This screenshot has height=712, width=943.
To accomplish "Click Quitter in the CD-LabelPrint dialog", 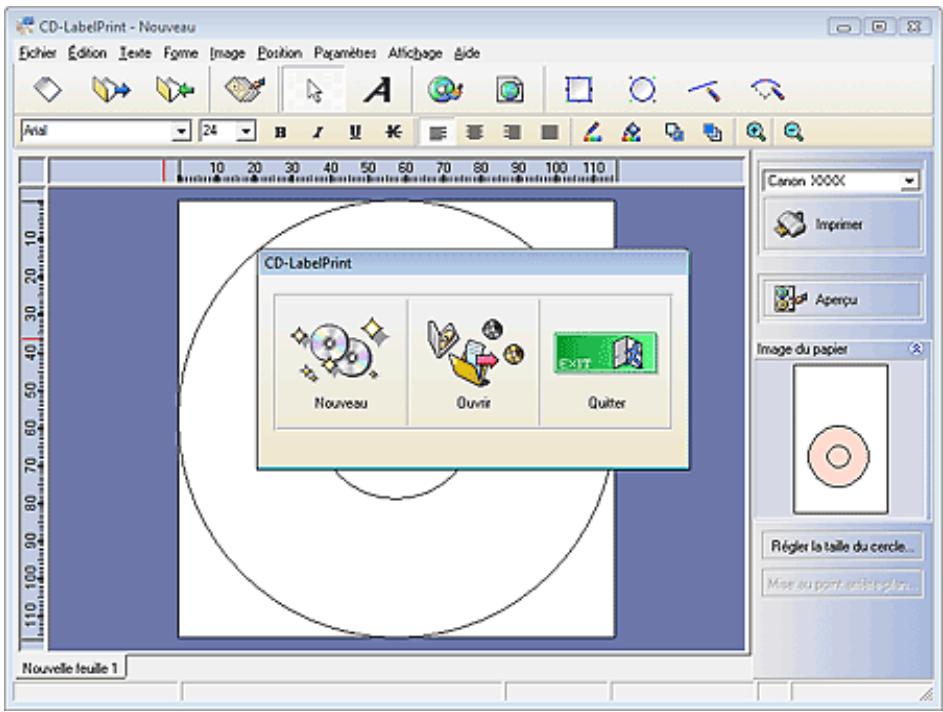I will click(606, 361).
